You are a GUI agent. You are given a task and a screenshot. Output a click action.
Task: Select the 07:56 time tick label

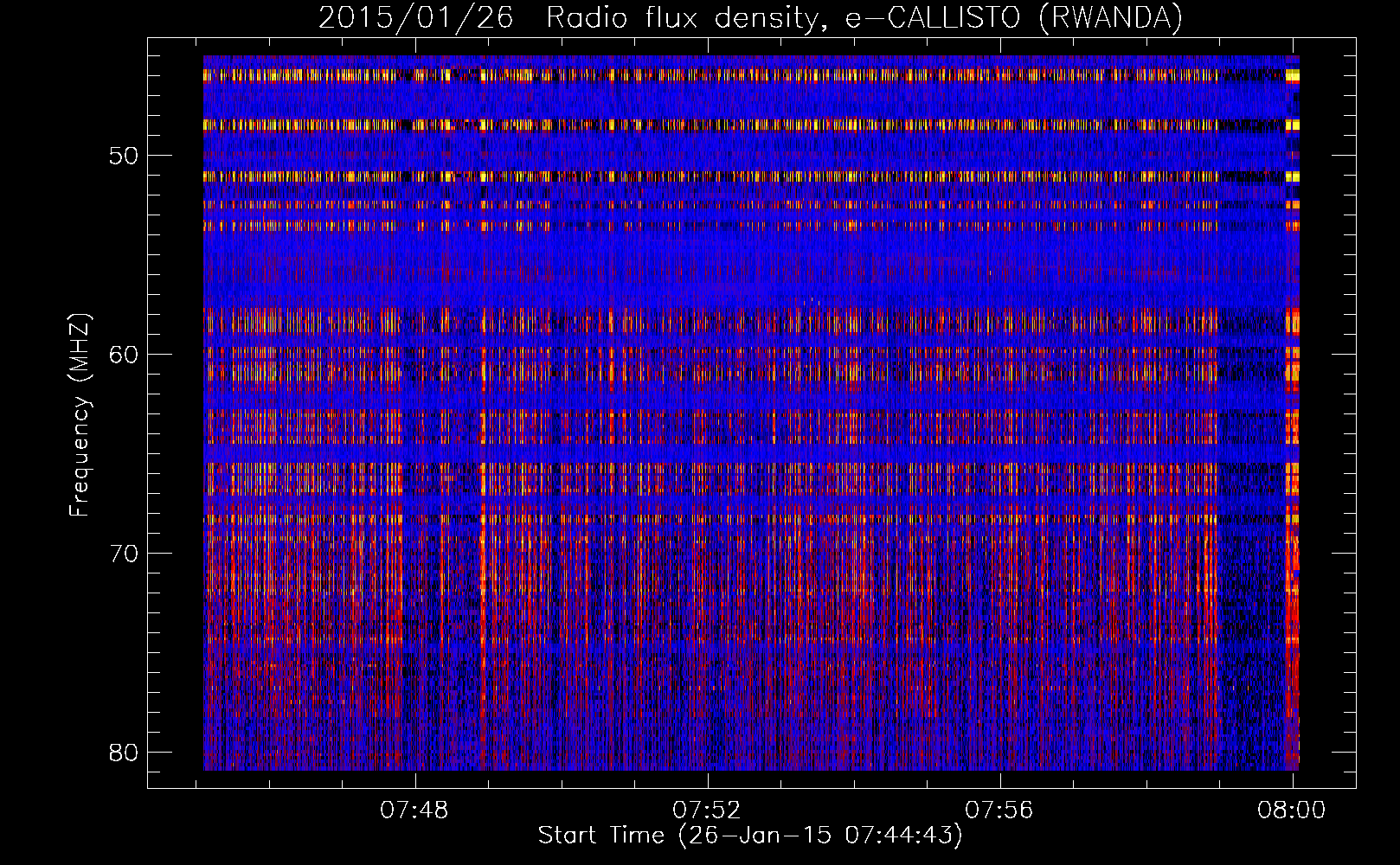coord(999,811)
